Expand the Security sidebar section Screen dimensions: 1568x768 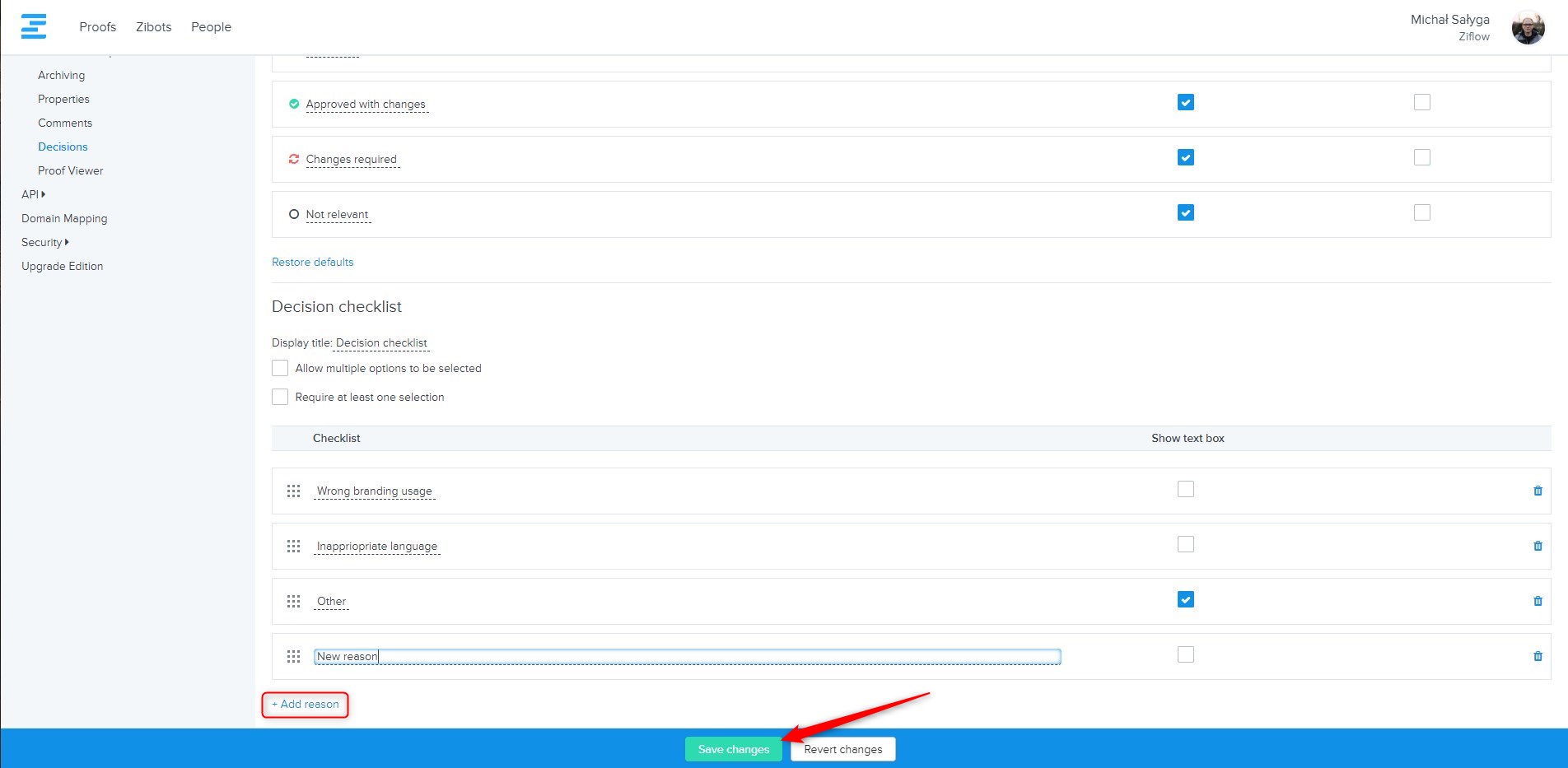coord(44,242)
